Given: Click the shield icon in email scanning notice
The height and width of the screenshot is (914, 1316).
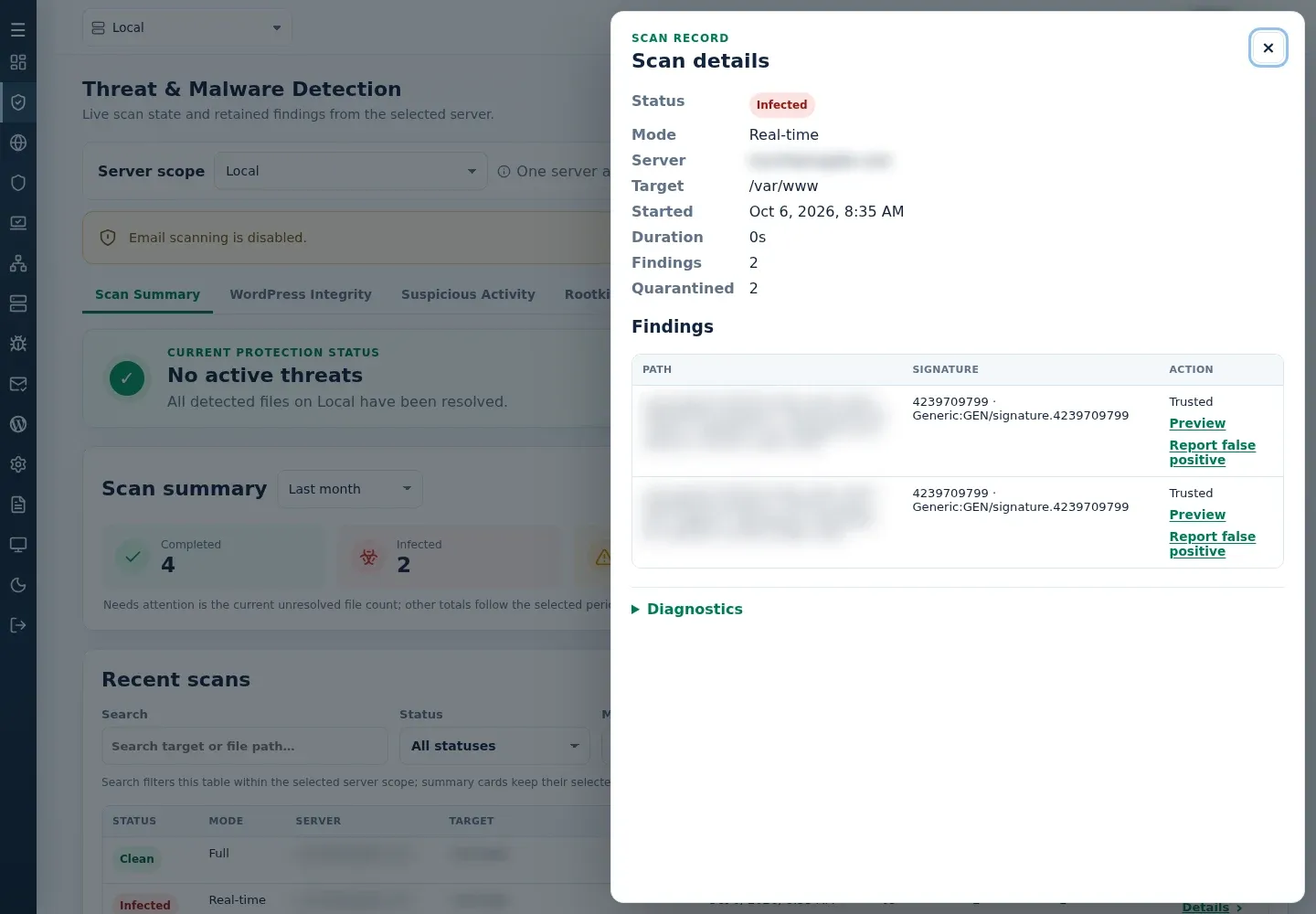Looking at the screenshot, I should click(x=108, y=238).
